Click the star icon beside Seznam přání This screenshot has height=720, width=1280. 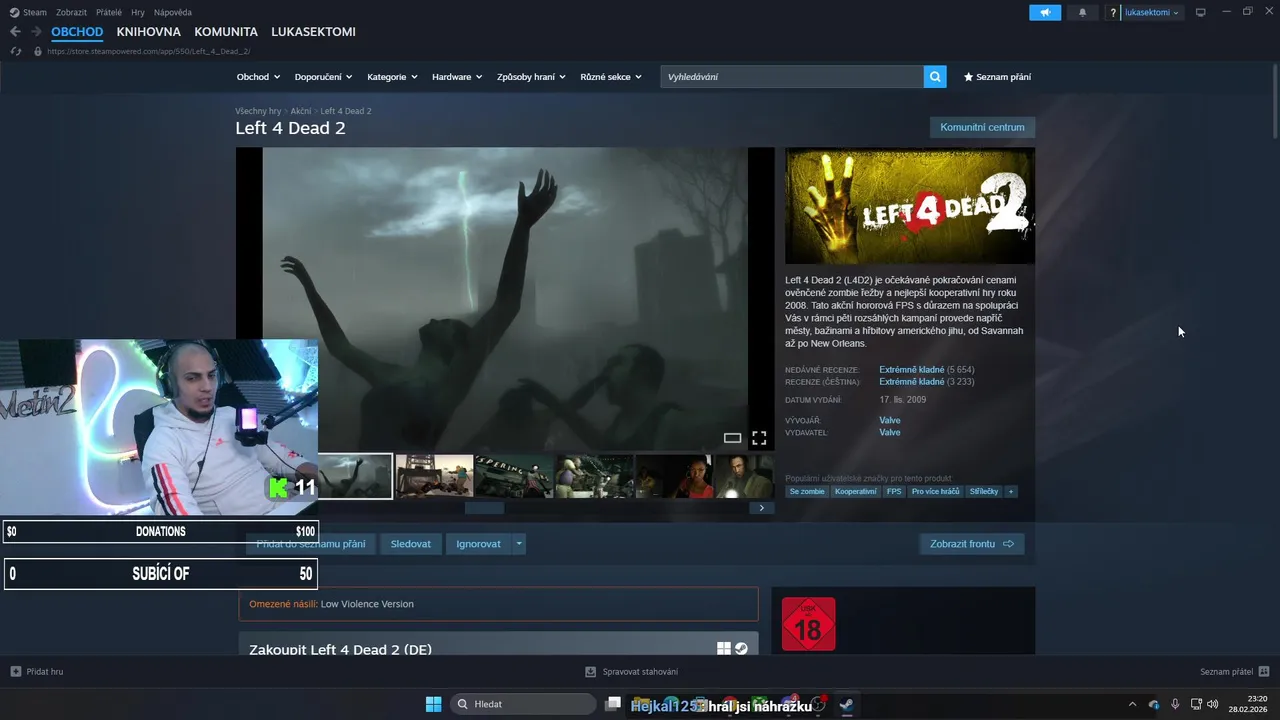[968, 77]
